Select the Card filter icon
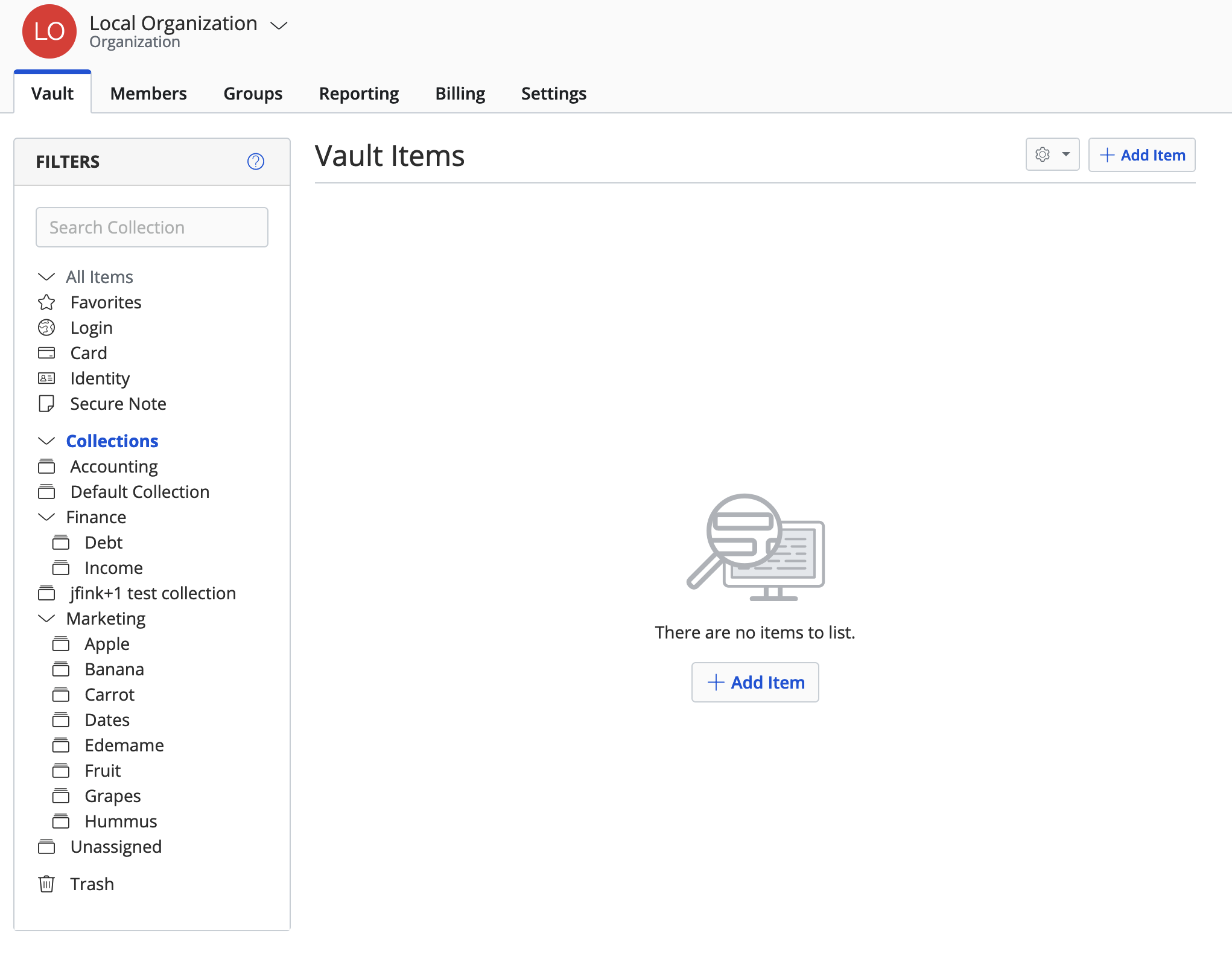The width and height of the screenshot is (1232, 962). pyautogui.click(x=46, y=353)
